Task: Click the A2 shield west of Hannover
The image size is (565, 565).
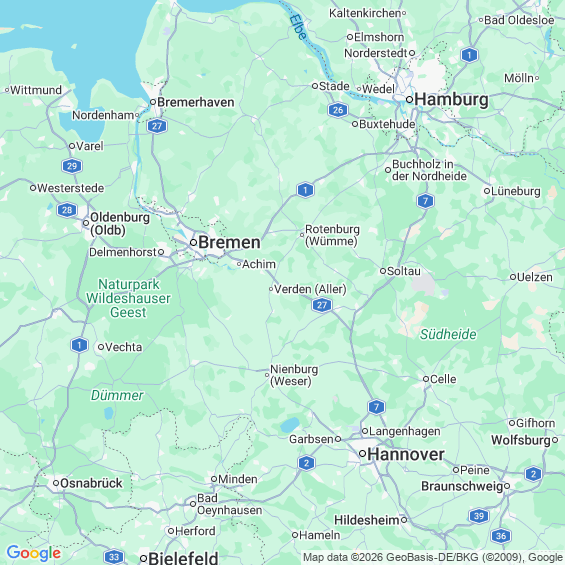Action: coord(306,463)
